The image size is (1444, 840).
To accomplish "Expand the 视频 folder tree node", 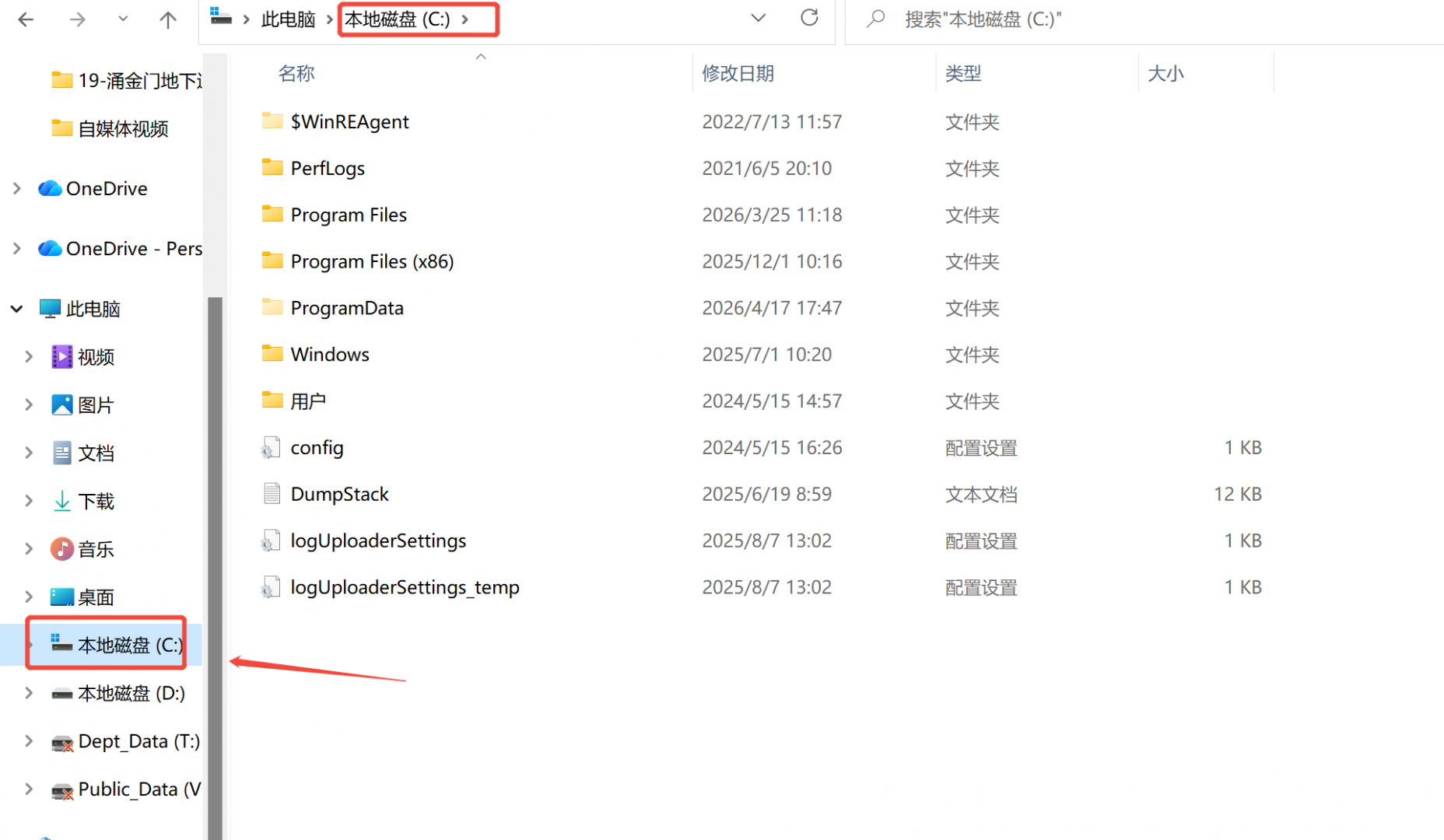I will click(x=29, y=357).
